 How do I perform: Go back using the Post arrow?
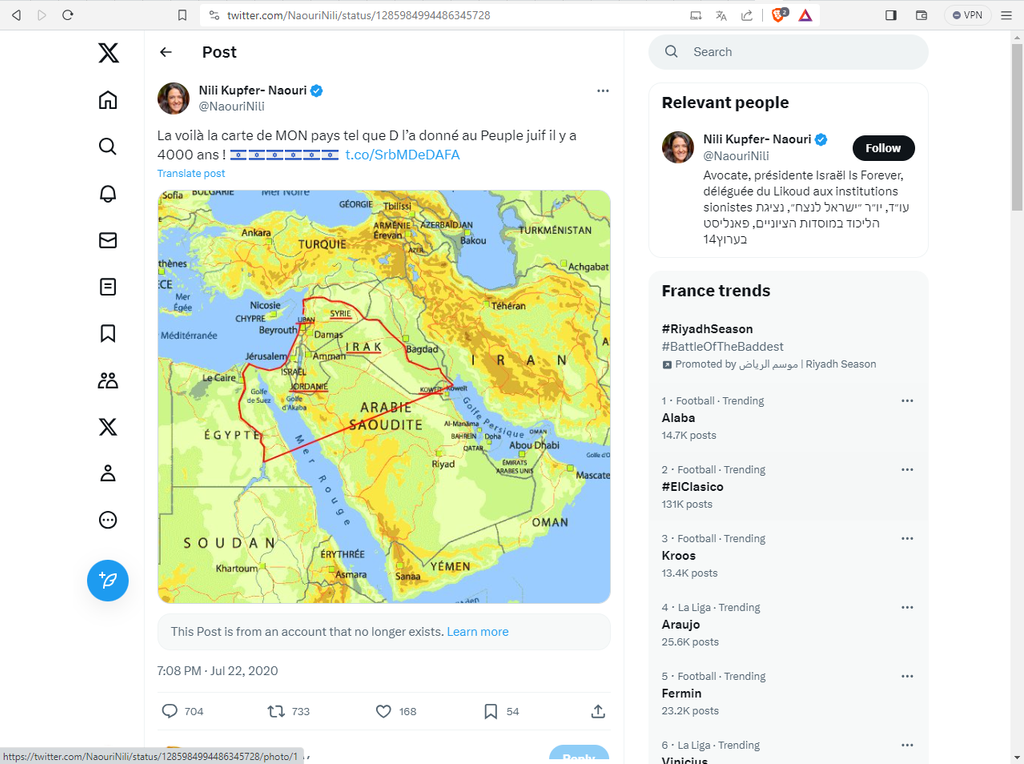point(166,52)
